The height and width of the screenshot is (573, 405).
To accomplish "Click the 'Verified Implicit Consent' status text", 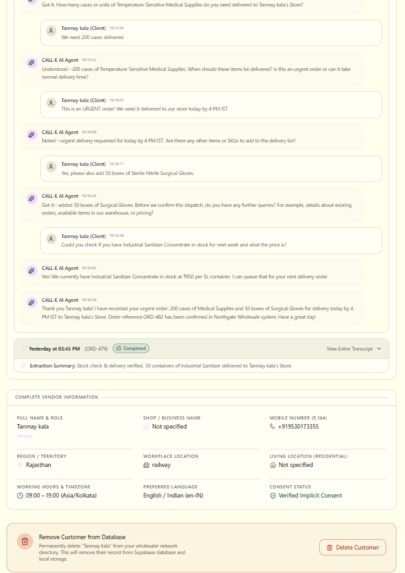I will 310,496.
